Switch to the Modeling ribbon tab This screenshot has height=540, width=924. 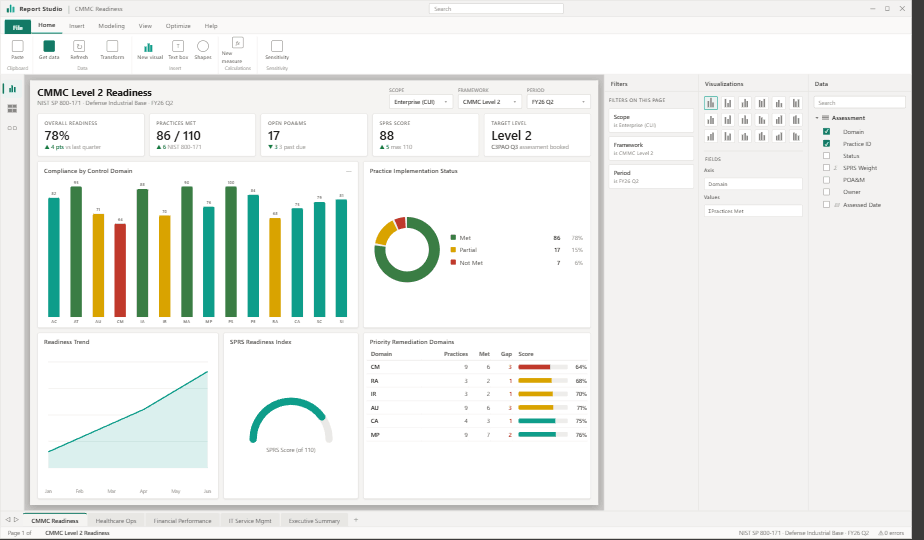[111, 26]
